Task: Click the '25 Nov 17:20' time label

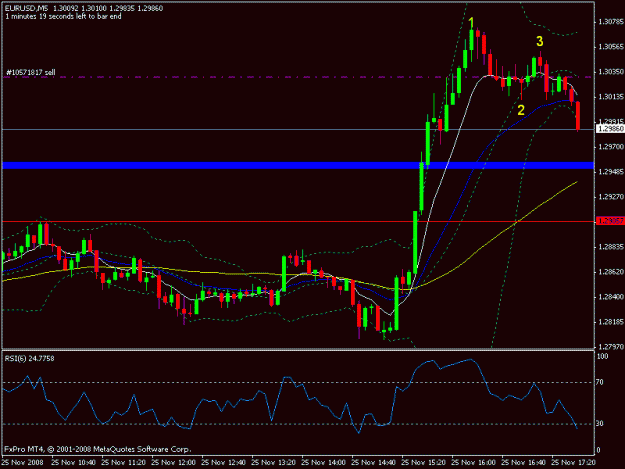Action: (x=573, y=463)
